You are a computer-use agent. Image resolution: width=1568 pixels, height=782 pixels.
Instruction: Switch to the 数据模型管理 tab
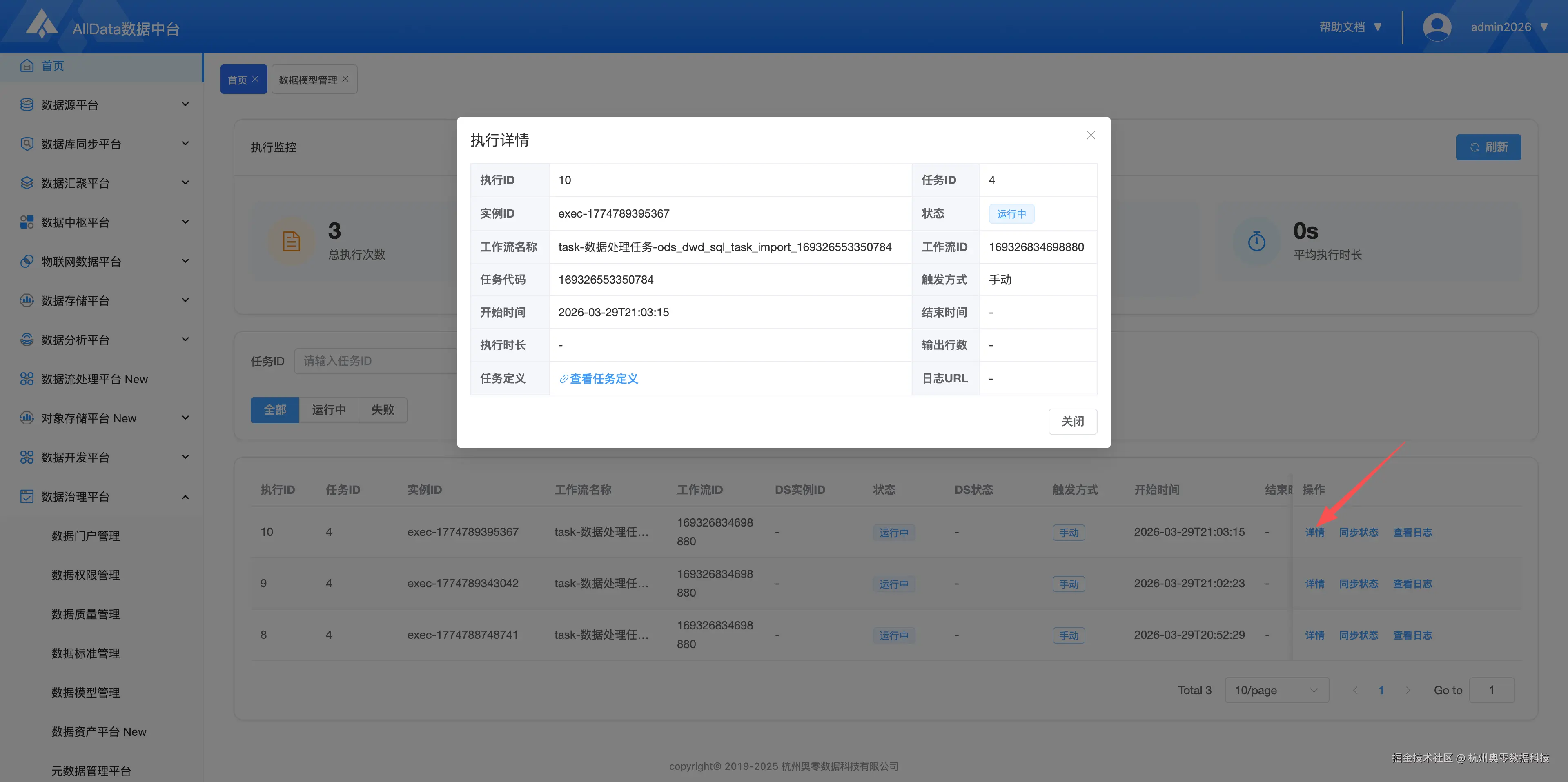(x=307, y=80)
